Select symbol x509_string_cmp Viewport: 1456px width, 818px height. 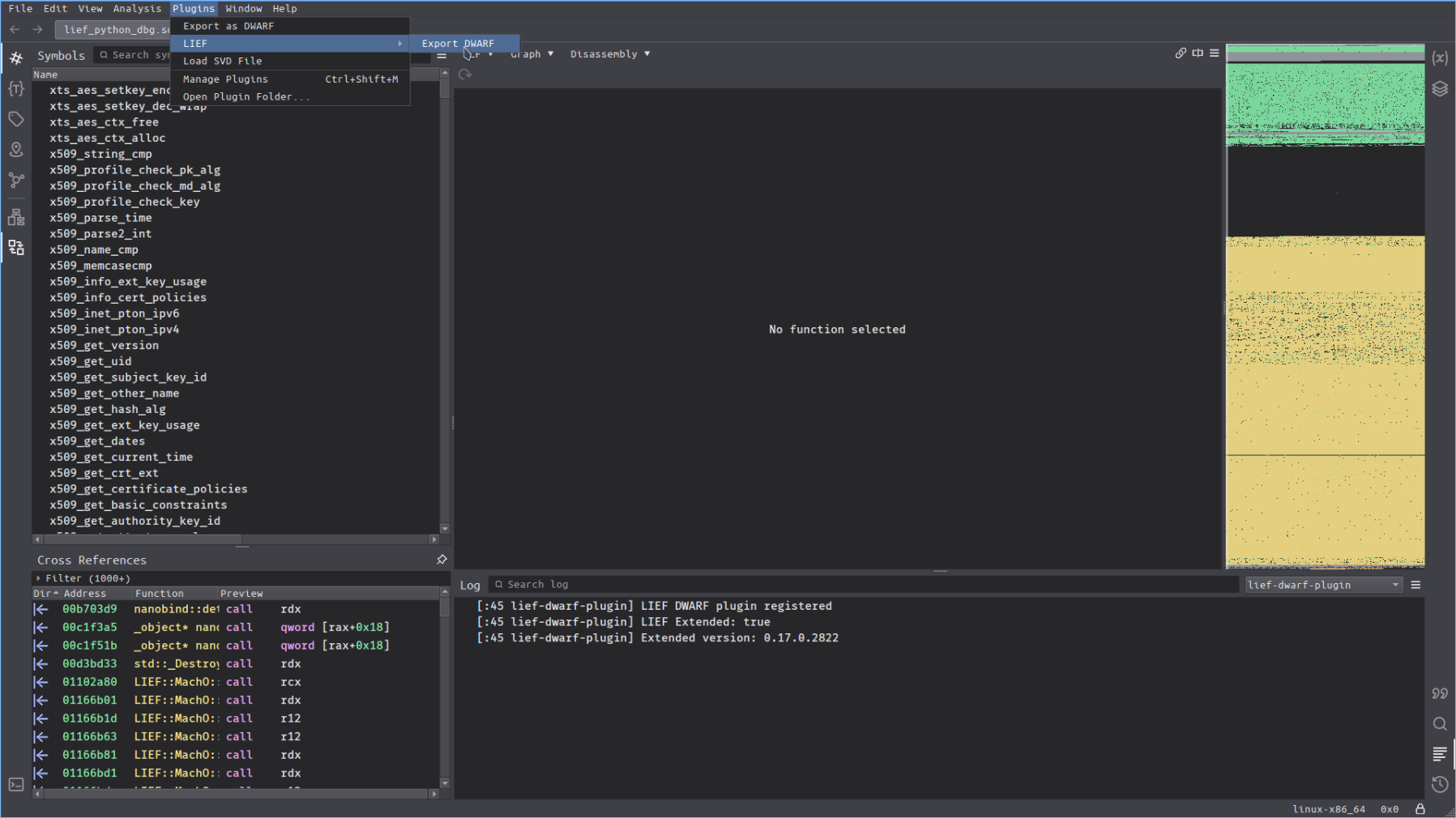[100, 154]
